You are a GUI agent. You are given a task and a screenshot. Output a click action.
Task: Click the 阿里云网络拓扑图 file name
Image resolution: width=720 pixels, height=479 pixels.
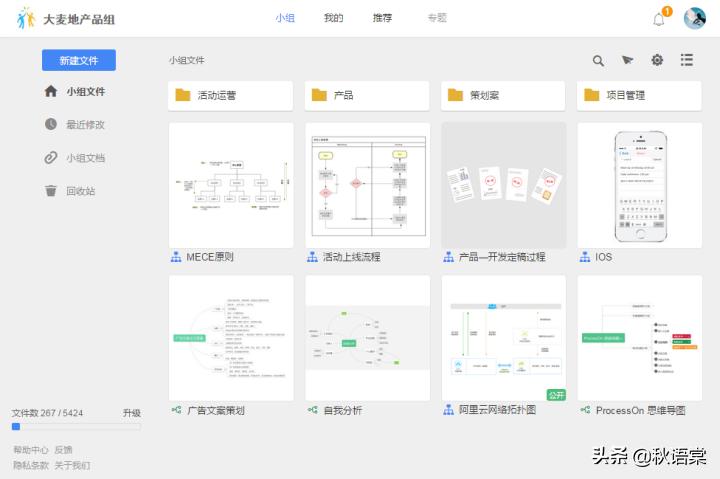497,410
